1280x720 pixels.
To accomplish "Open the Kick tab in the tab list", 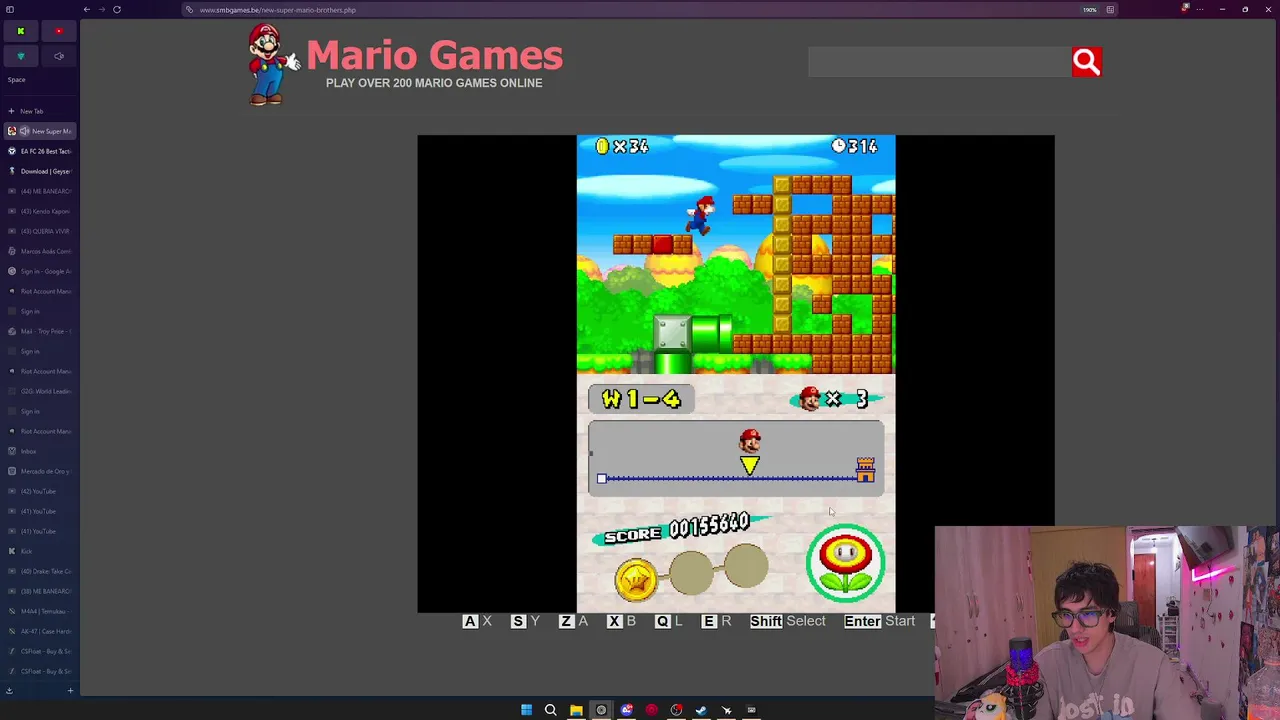I will pos(38,551).
